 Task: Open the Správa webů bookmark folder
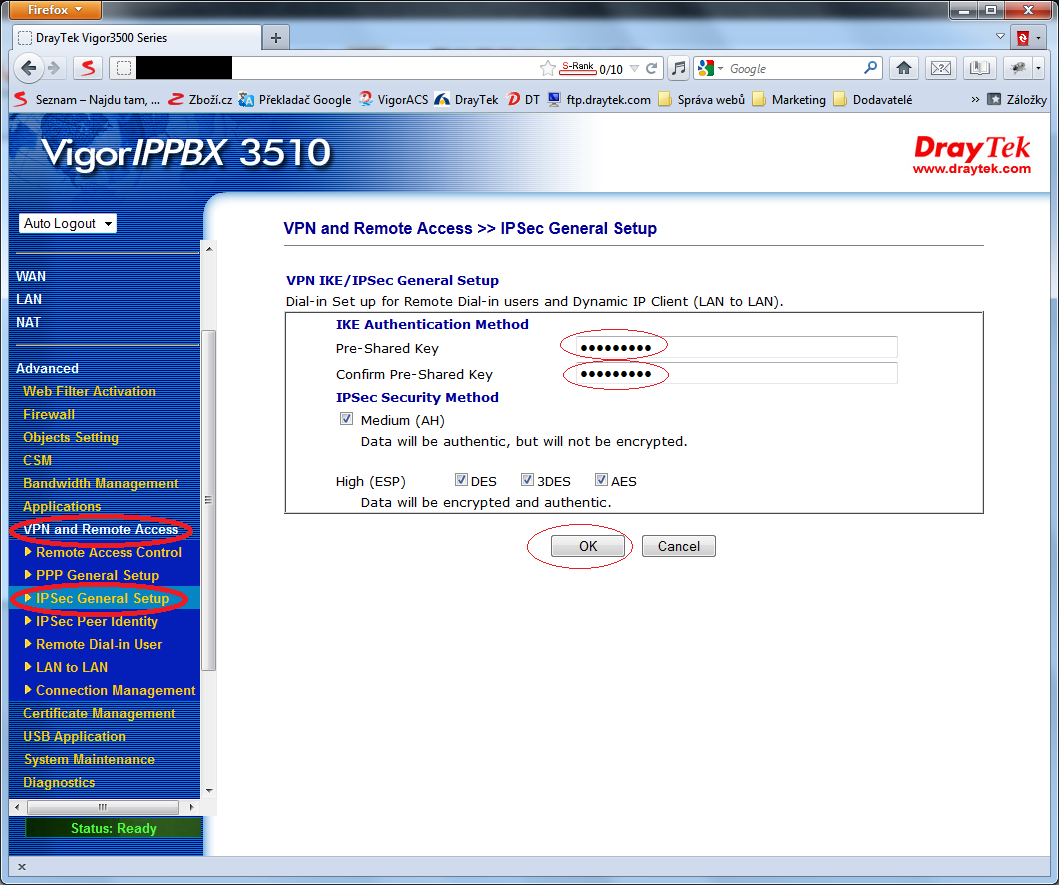702,99
